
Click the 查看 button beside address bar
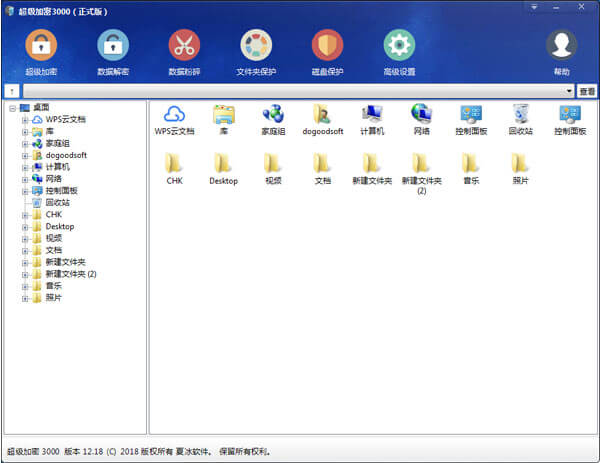click(587, 91)
